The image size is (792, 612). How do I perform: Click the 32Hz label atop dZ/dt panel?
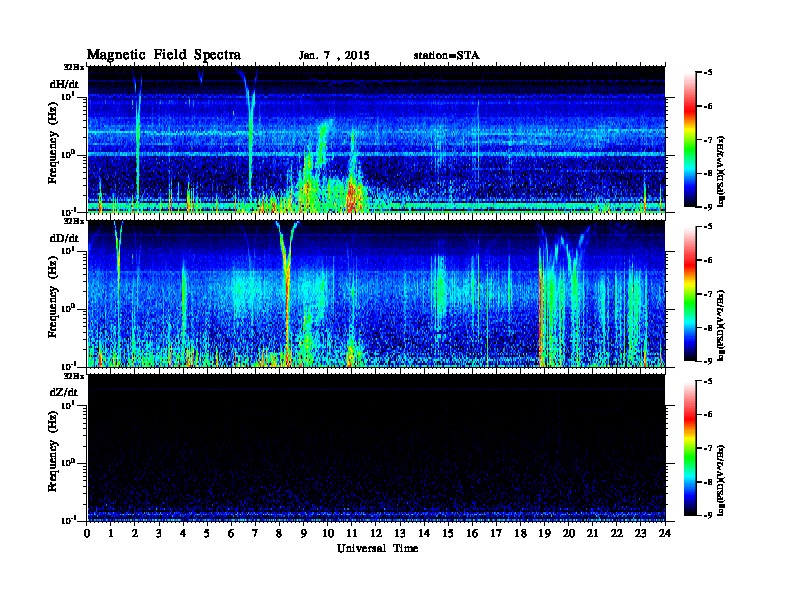(74, 376)
